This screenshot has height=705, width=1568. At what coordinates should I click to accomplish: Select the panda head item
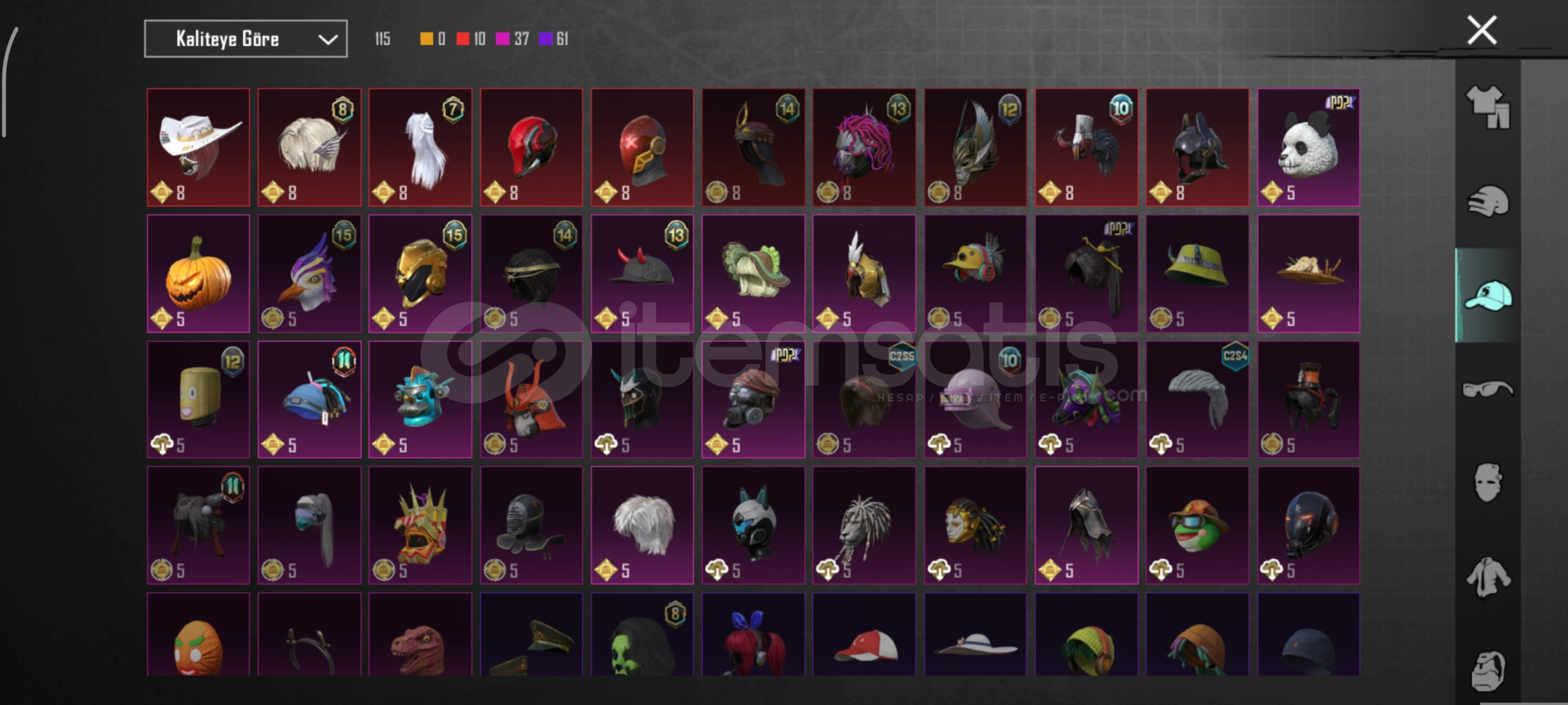coord(1309,148)
